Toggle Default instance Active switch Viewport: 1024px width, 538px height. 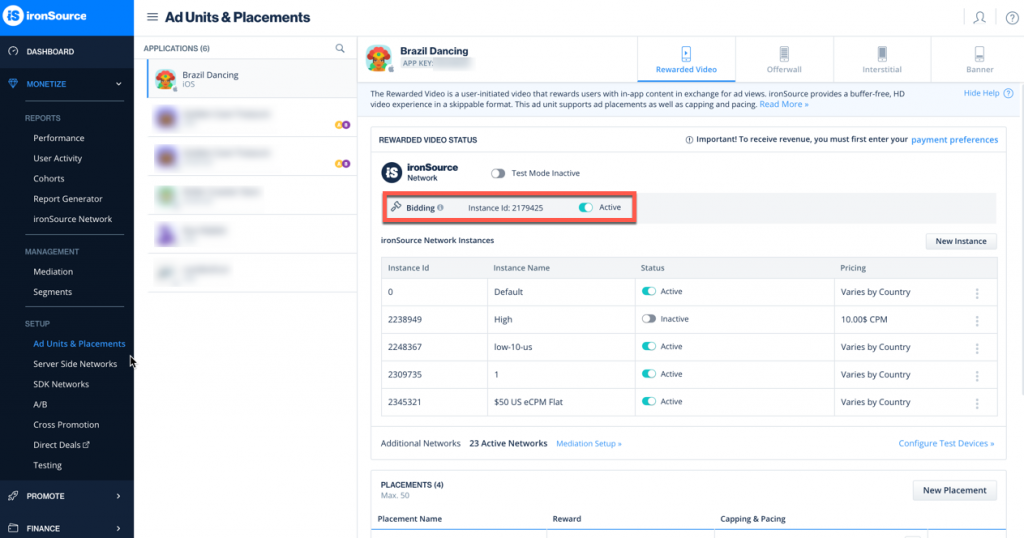[648, 291]
